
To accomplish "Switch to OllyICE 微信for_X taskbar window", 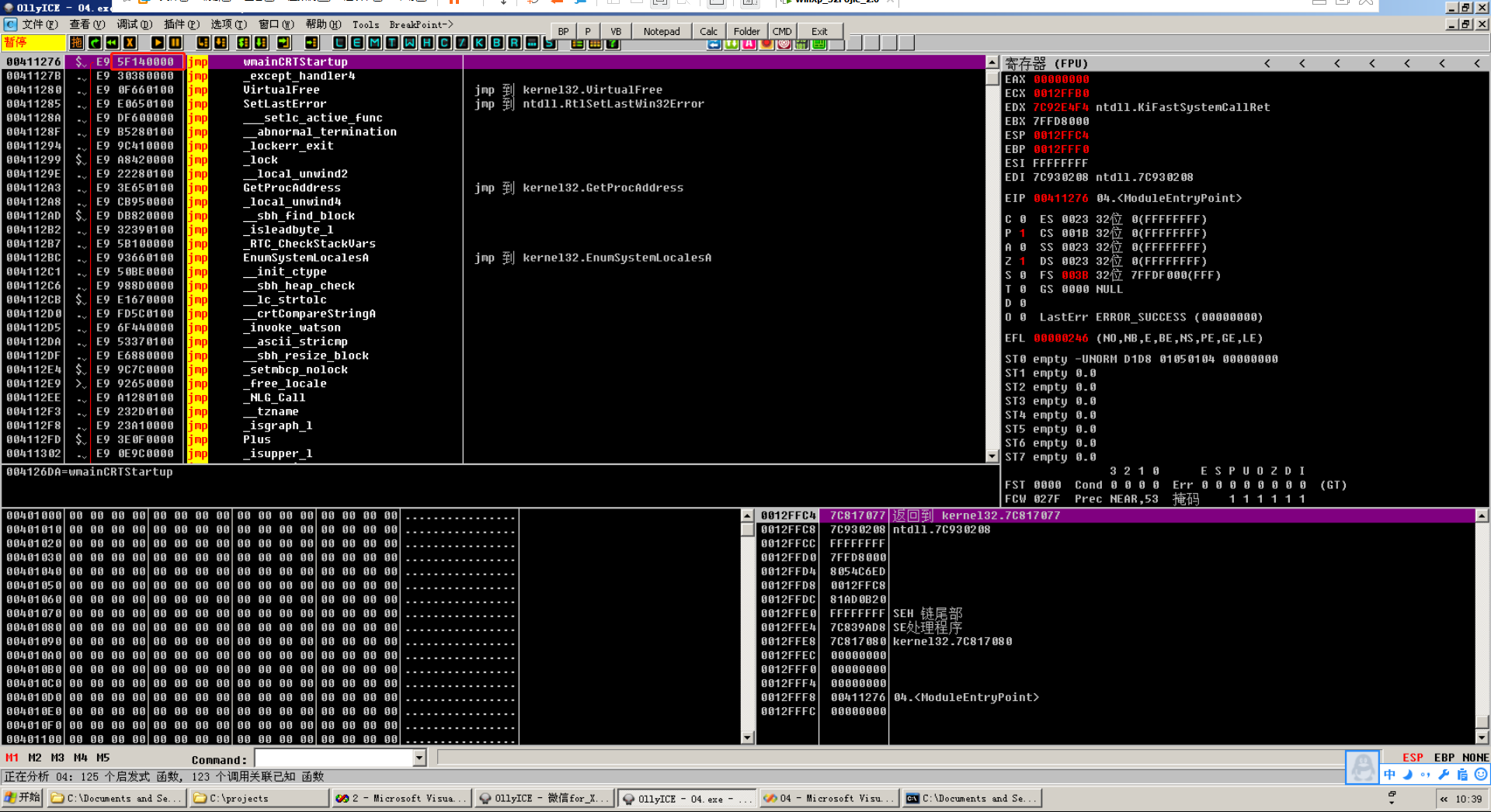I will point(544,798).
